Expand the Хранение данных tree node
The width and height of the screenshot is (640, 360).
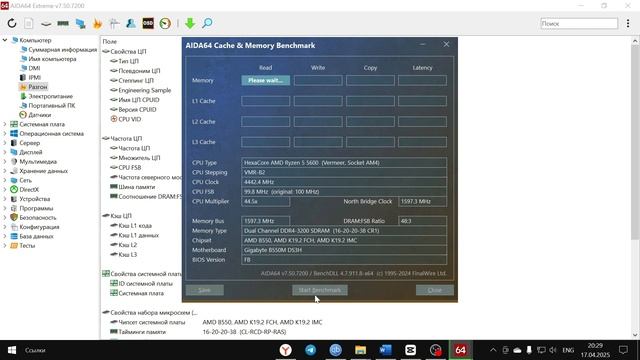pyautogui.click(x=5, y=171)
